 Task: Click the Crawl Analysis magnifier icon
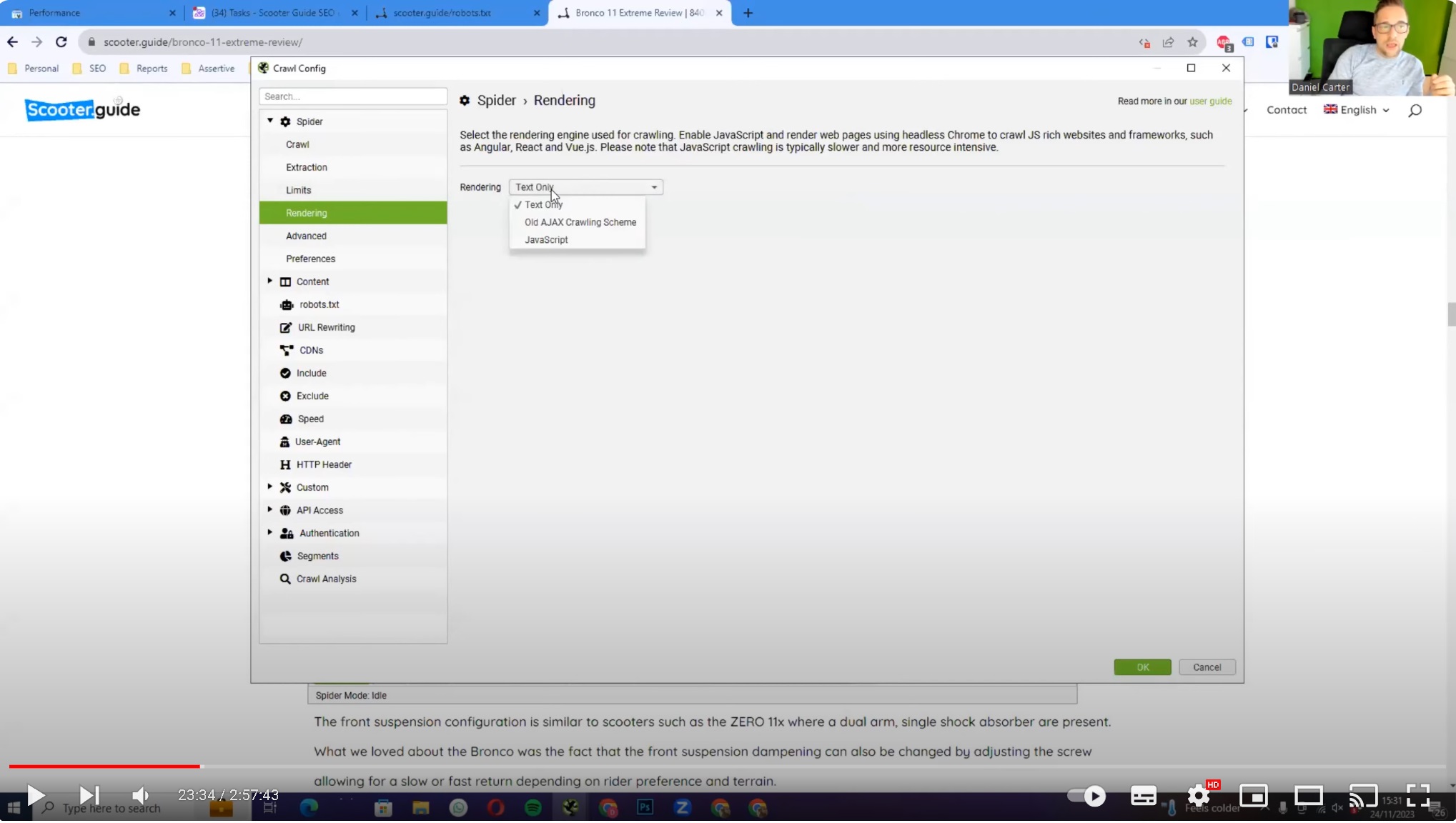point(285,579)
